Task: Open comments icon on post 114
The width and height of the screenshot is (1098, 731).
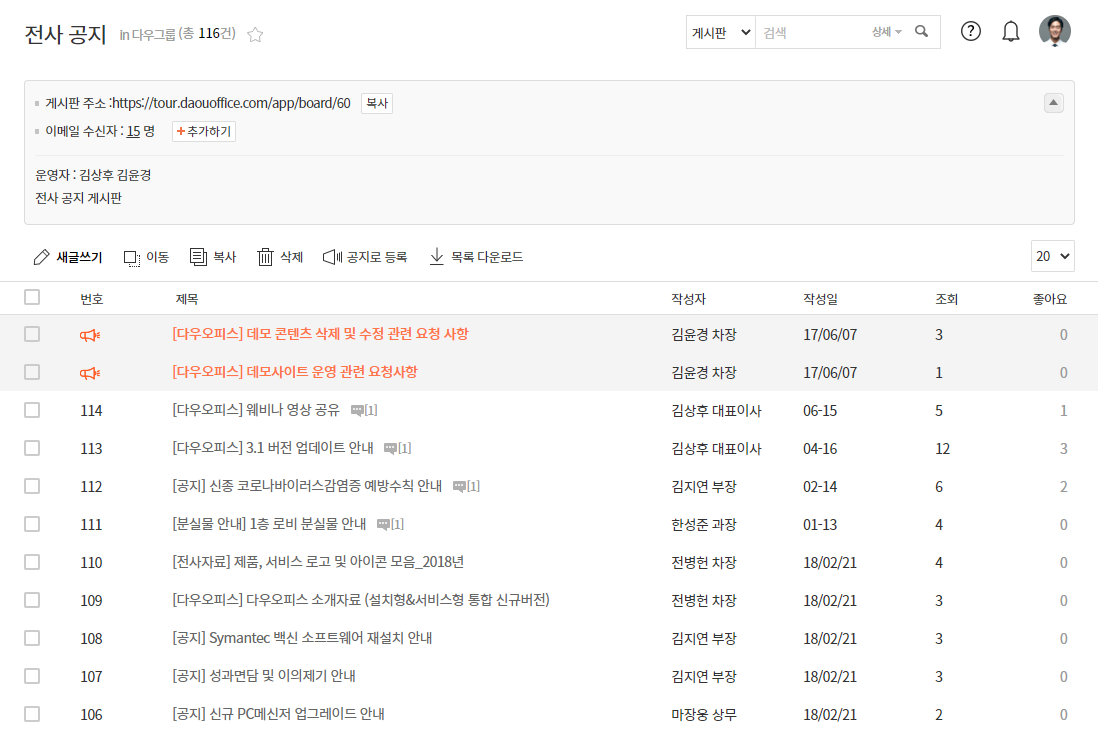Action: pos(357,410)
